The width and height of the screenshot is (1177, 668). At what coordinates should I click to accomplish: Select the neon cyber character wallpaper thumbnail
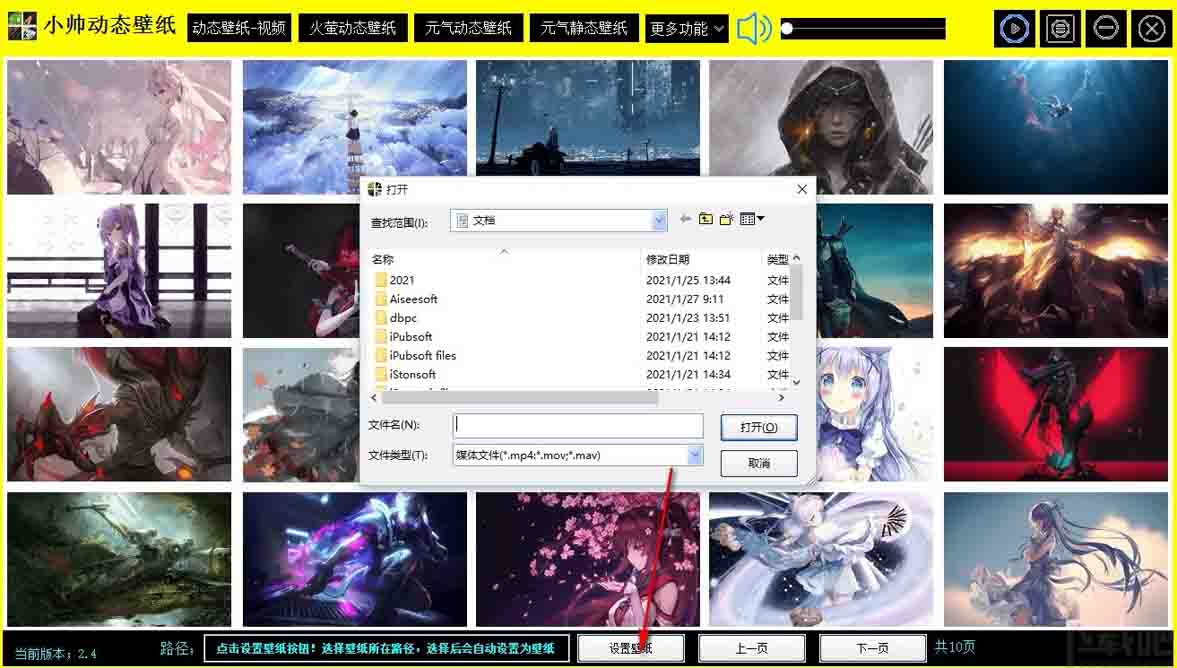[354, 559]
